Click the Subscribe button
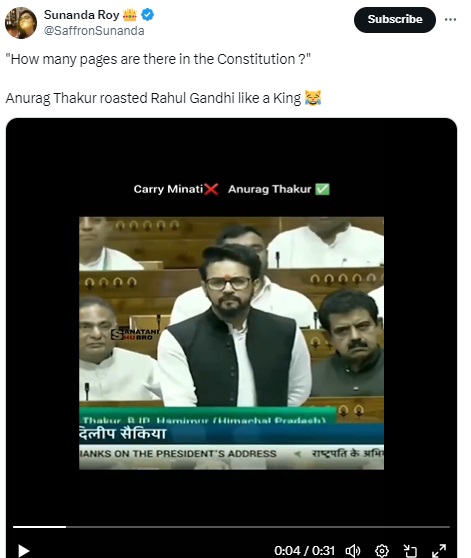This screenshot has height=558, width=471. coord(395,20)
